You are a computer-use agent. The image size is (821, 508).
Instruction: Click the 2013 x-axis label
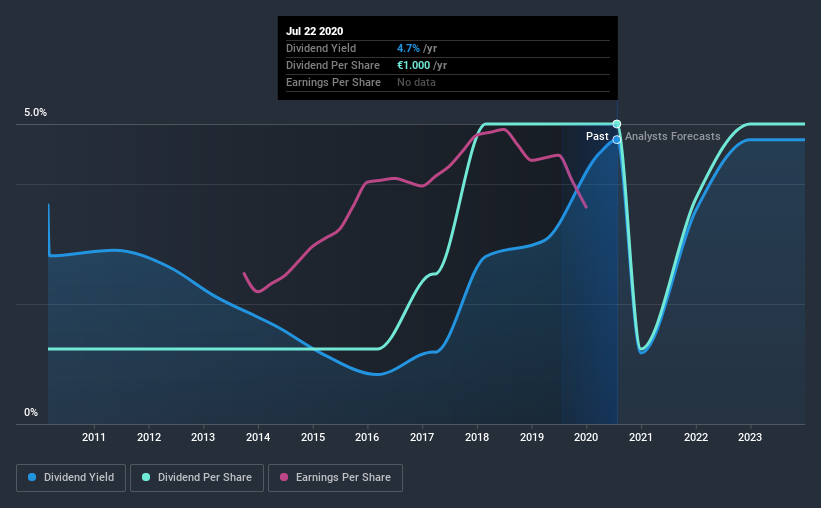pyautogui.click(x=203, y=437)
